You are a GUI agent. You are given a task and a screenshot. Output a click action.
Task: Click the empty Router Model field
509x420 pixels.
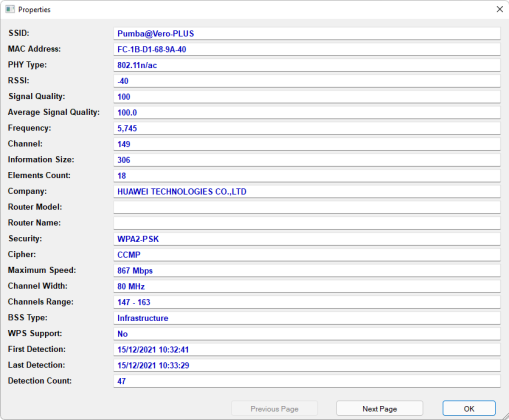click(x=307, y=207)
